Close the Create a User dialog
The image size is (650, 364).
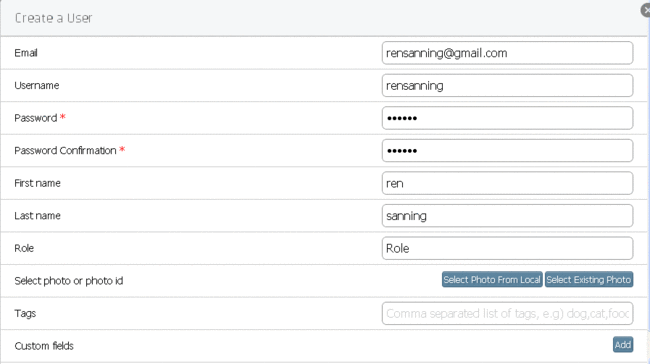point(646,10)
